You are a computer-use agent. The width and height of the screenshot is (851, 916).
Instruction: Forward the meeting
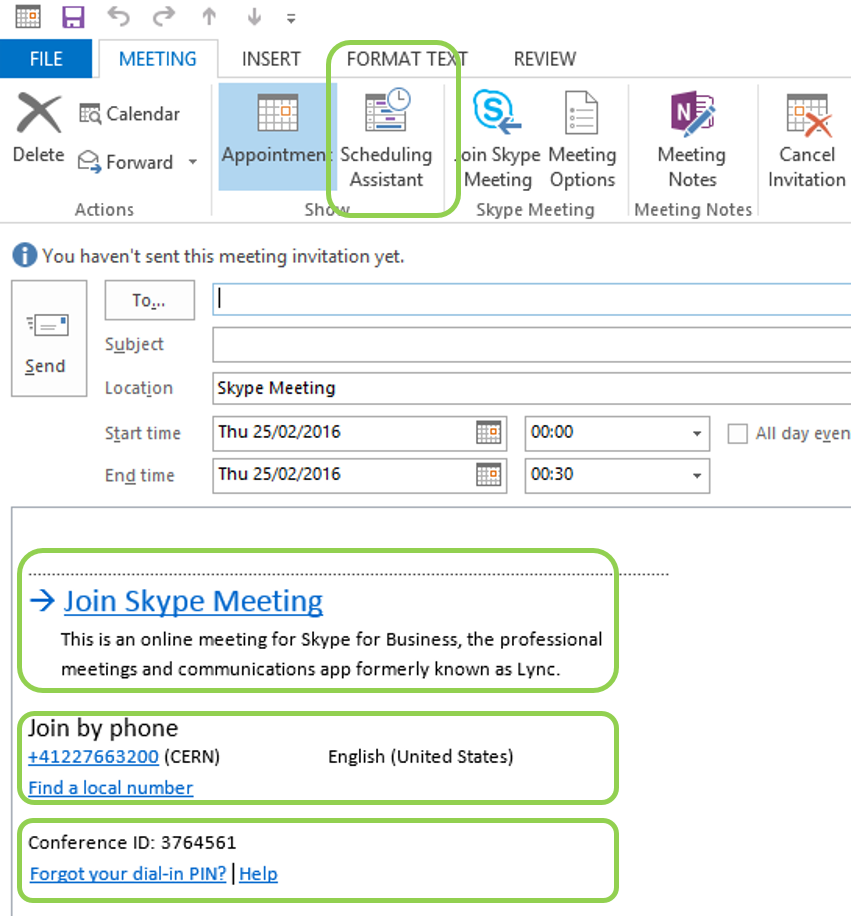126,162
